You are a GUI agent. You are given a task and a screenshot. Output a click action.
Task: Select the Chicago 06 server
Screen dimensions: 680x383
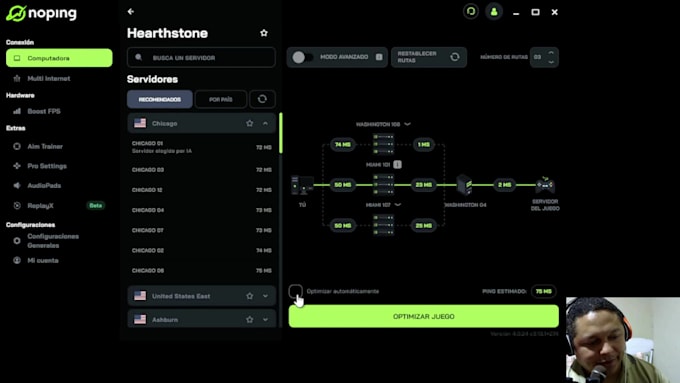point(202,270)
